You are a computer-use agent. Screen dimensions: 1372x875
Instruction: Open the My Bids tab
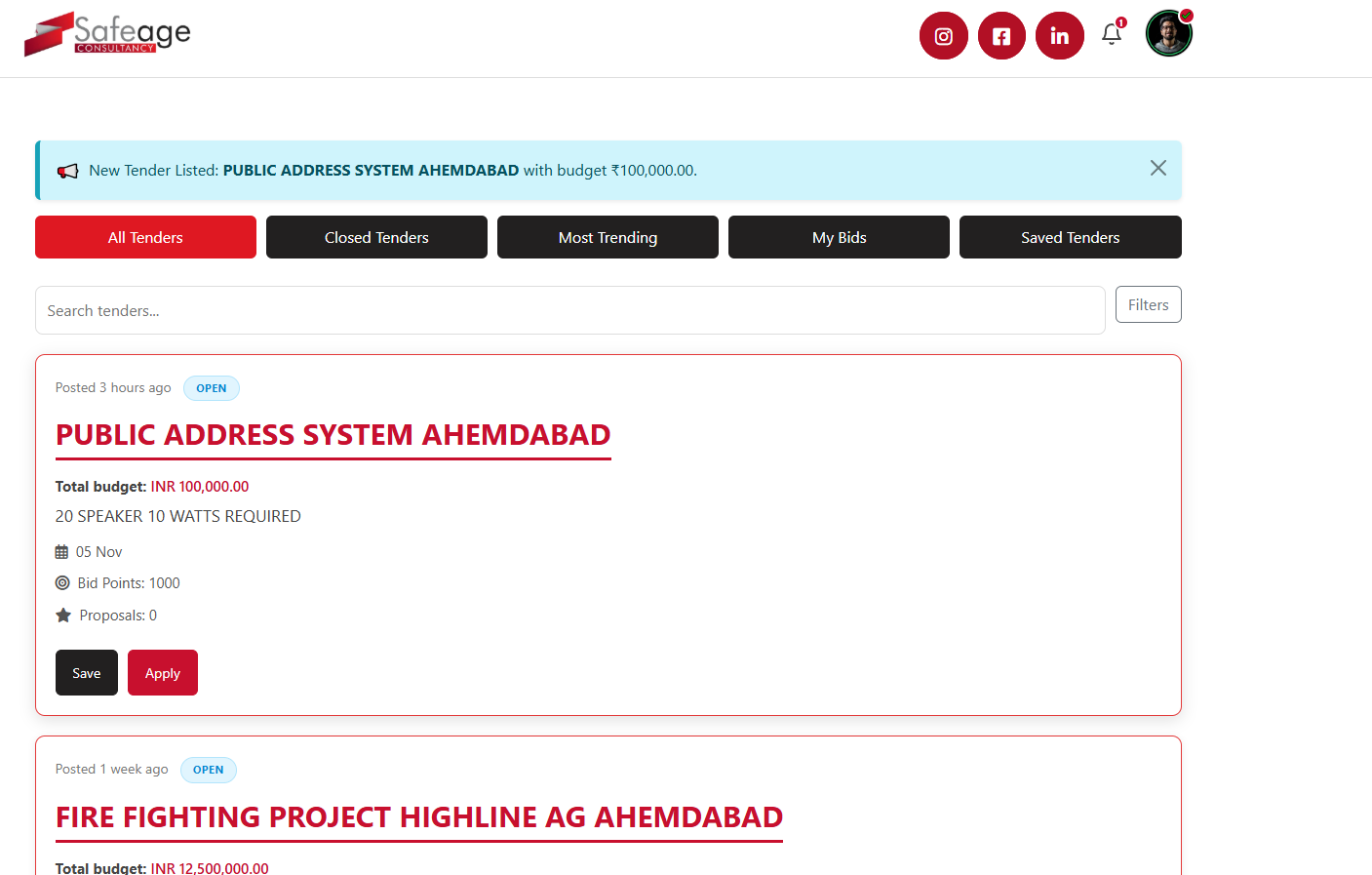tap(839, 237)
